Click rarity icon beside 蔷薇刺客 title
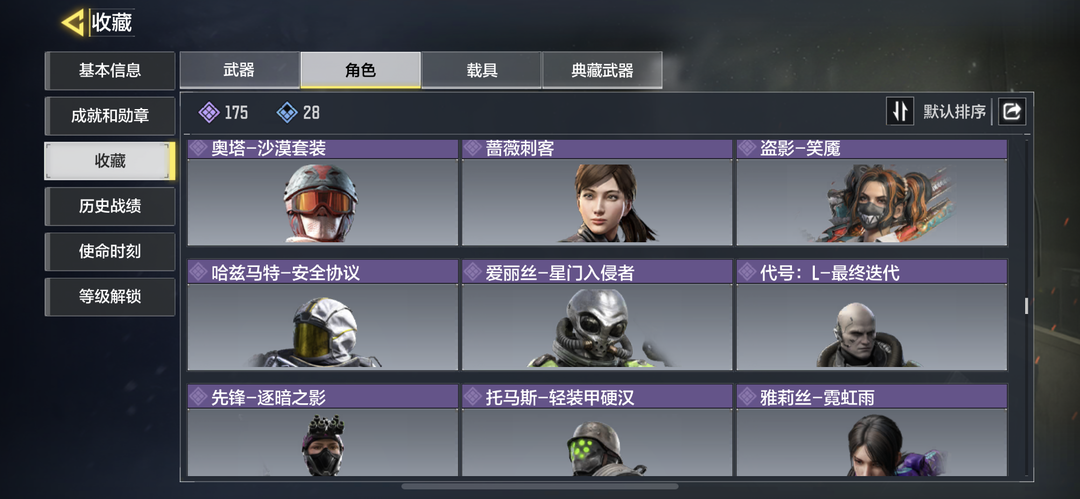This screenshot has width=1080, height=499. pos(472,148)
